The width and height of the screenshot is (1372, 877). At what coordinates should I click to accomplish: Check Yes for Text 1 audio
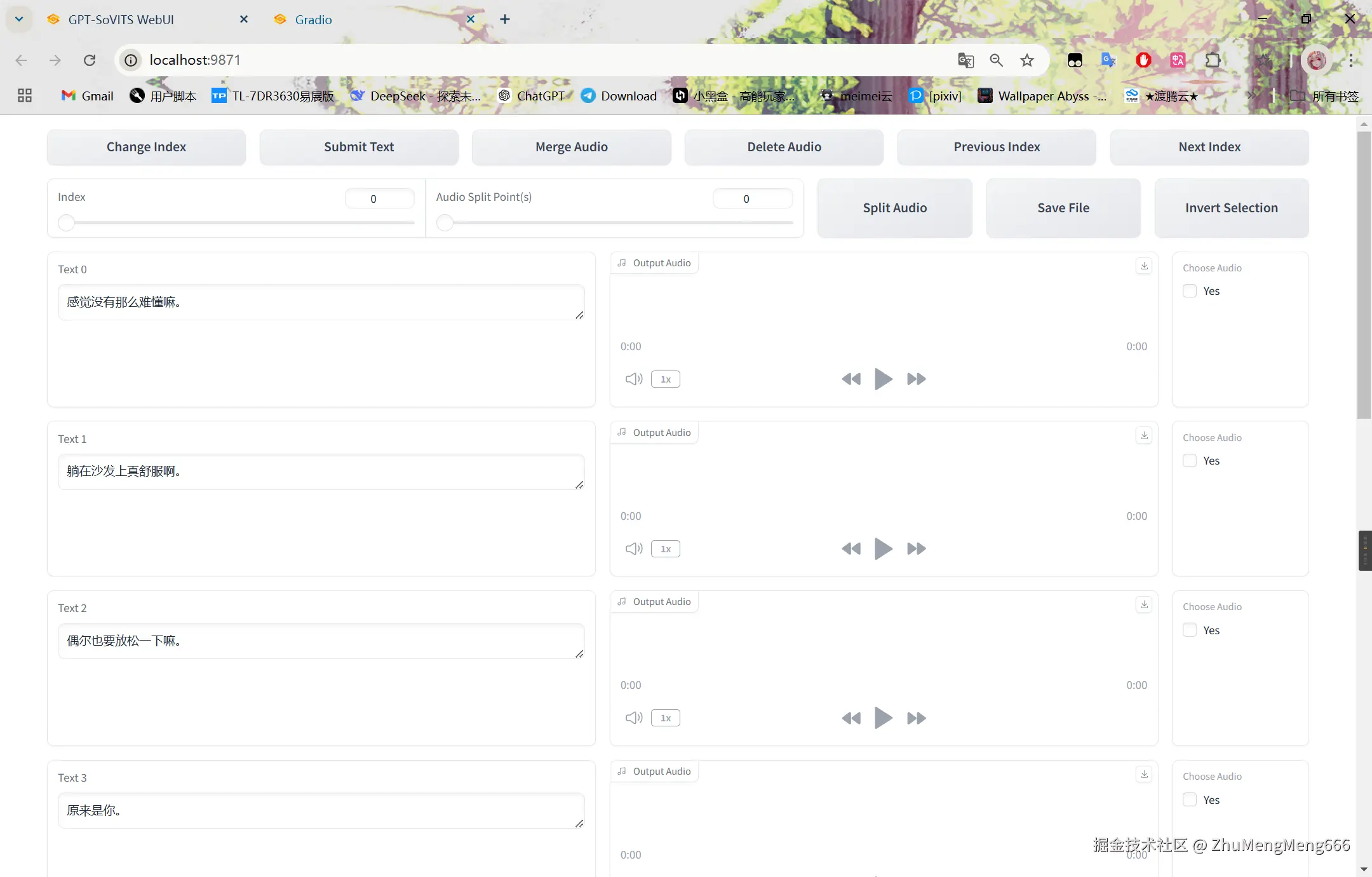coord(1190,461)
